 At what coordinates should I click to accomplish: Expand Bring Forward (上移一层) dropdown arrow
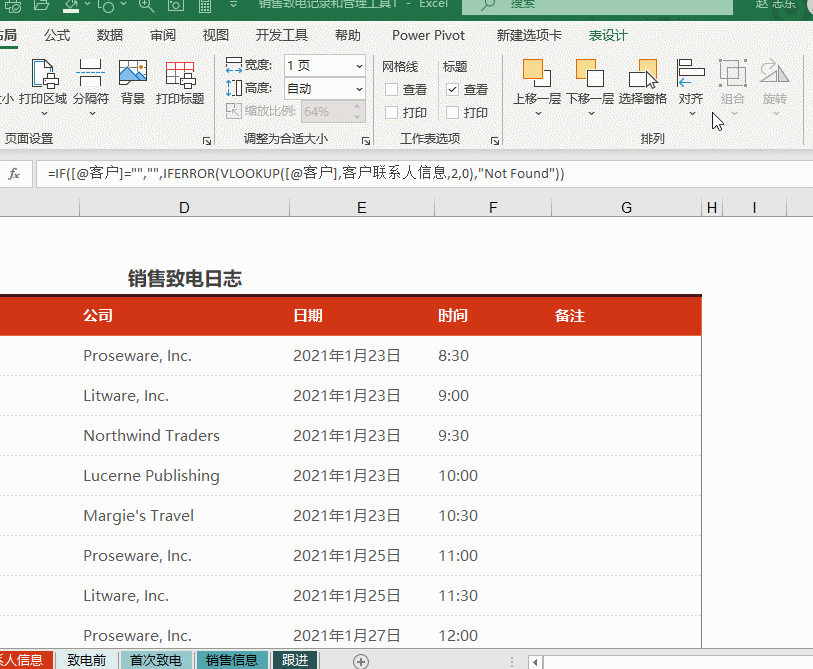(x=538, y=113)
